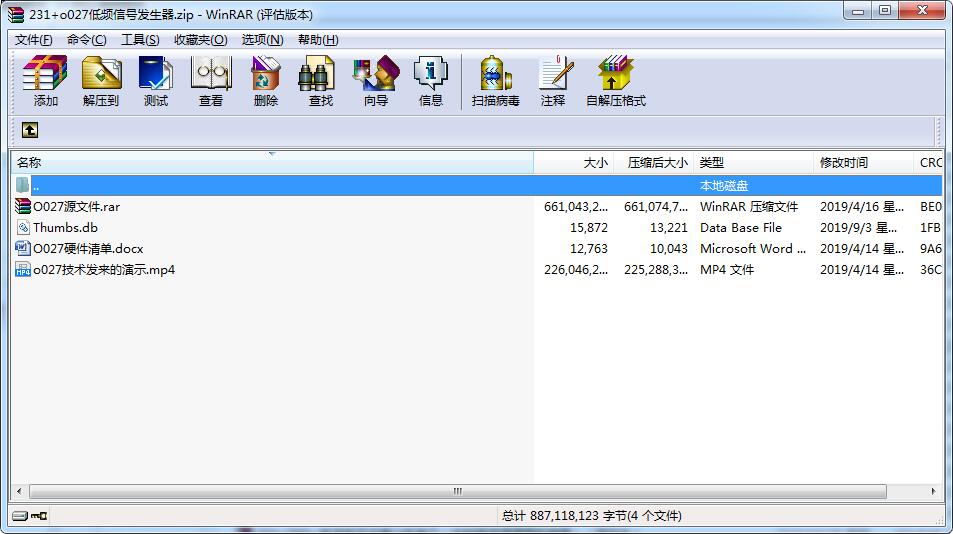Click the 225,288,3... compressed size cell
Screen dimensions: 953x534
pyautogui.click(x=656, y=270)
